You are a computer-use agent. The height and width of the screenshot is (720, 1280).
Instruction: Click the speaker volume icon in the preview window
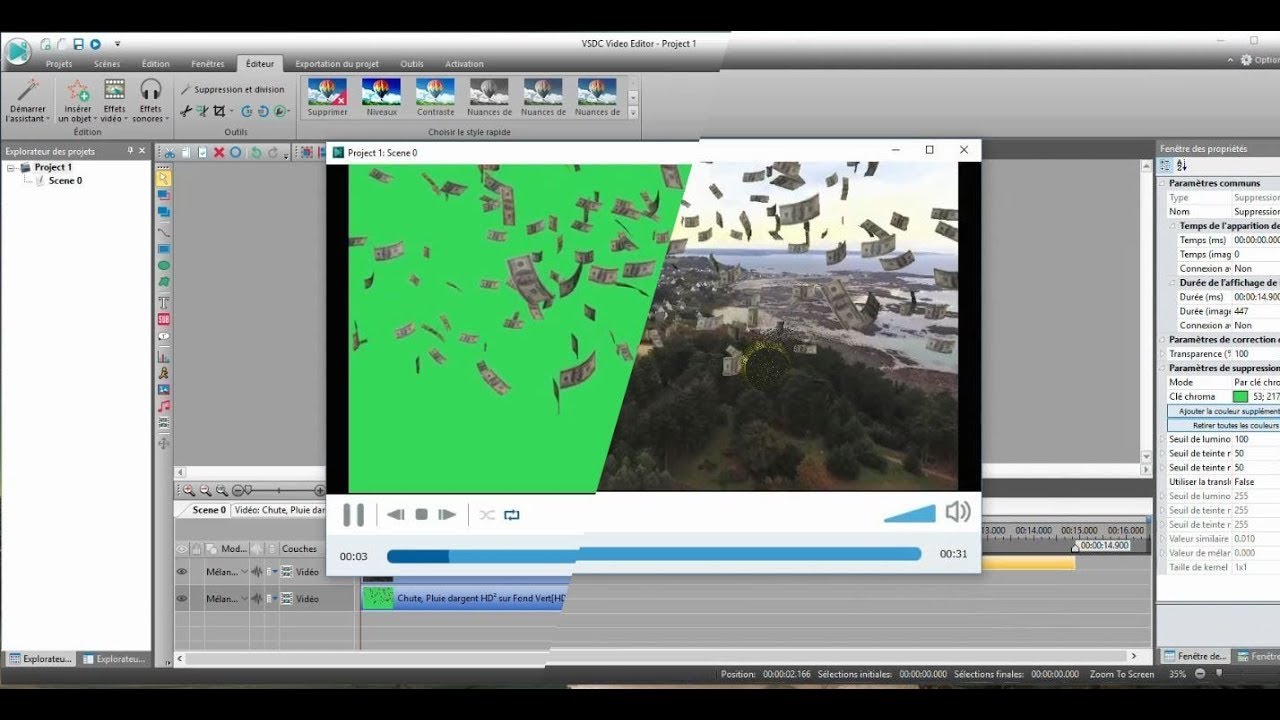(x=957, y=512)
